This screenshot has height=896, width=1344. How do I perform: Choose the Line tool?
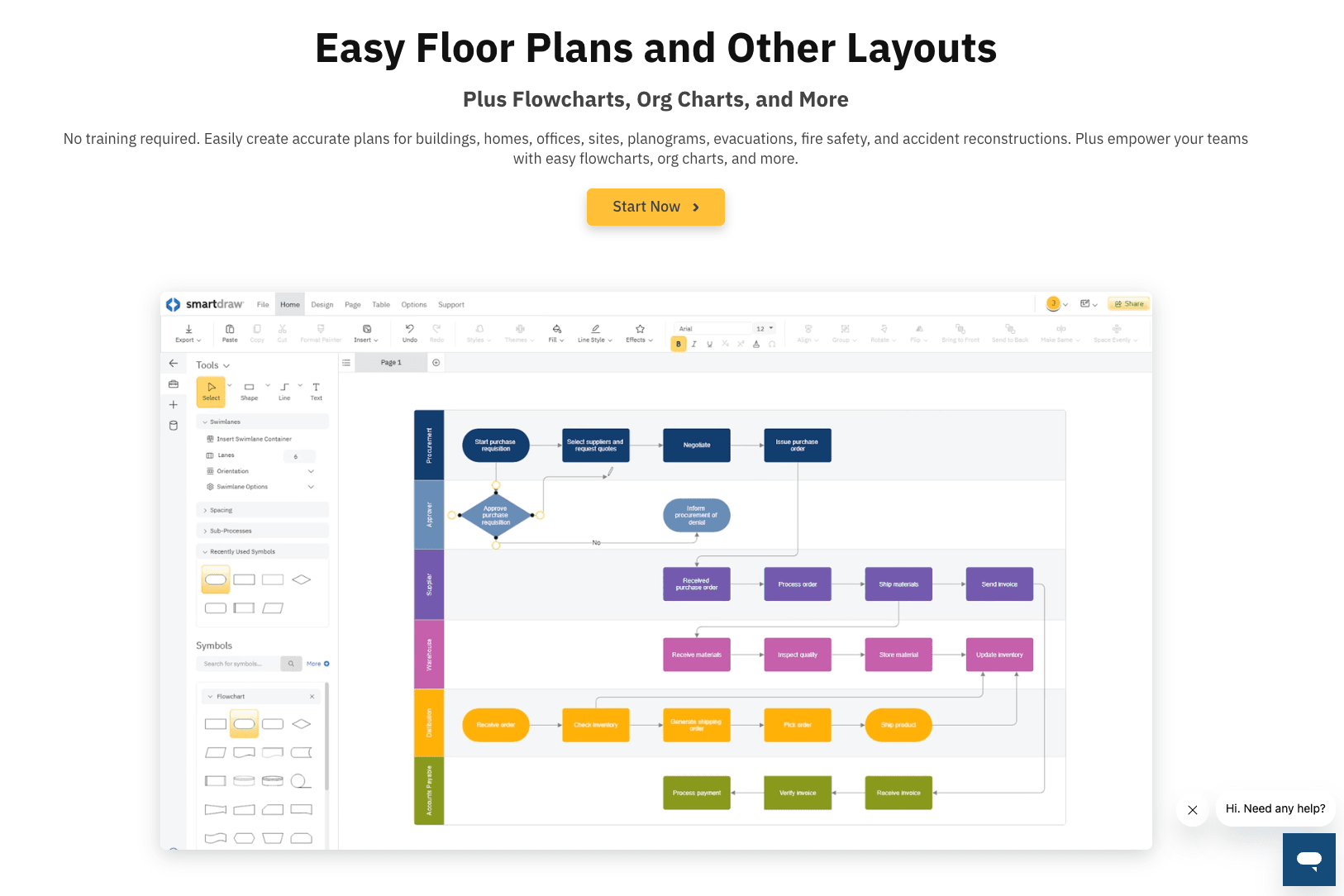(284, 392)
